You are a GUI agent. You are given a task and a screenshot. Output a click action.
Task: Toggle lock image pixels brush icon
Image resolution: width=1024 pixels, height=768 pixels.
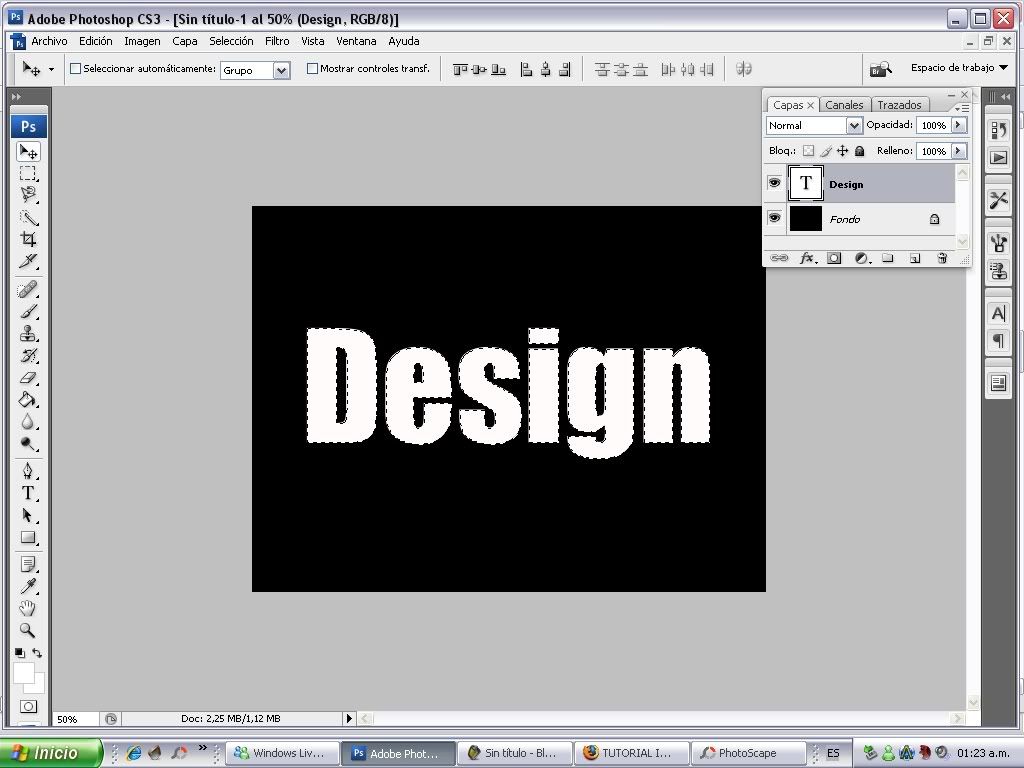825,151
